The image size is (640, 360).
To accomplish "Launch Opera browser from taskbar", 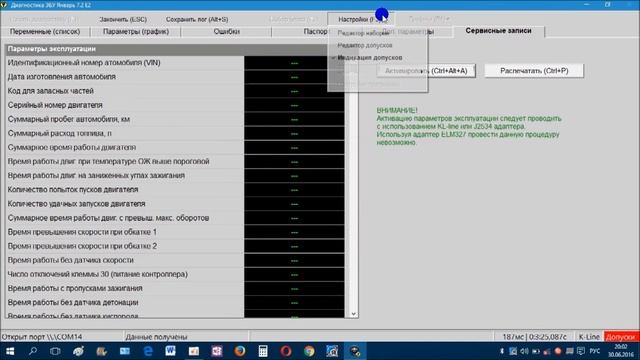I will click(x=286, y=351).
